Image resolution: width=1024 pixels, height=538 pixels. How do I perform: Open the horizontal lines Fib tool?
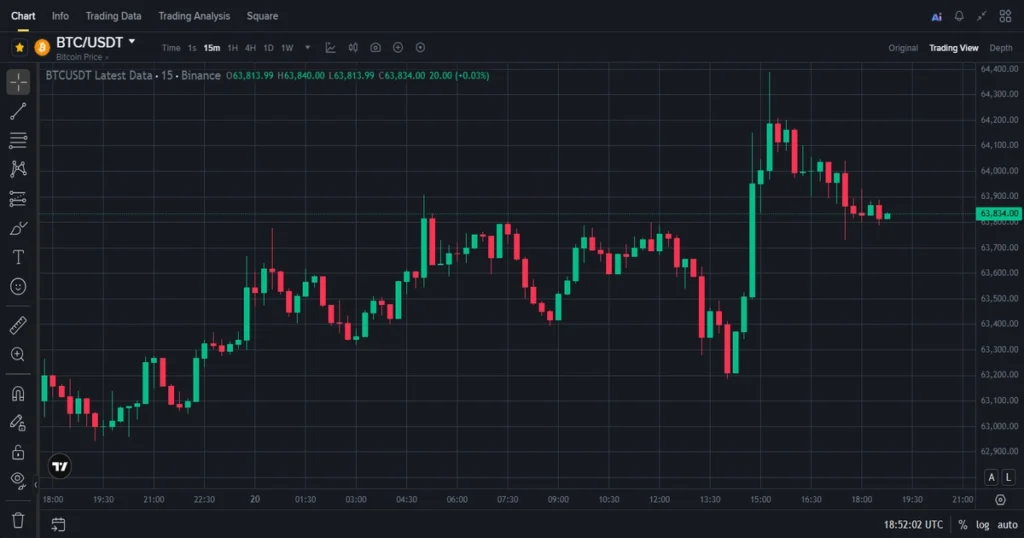pyautogui.click(x=18, y=140)
